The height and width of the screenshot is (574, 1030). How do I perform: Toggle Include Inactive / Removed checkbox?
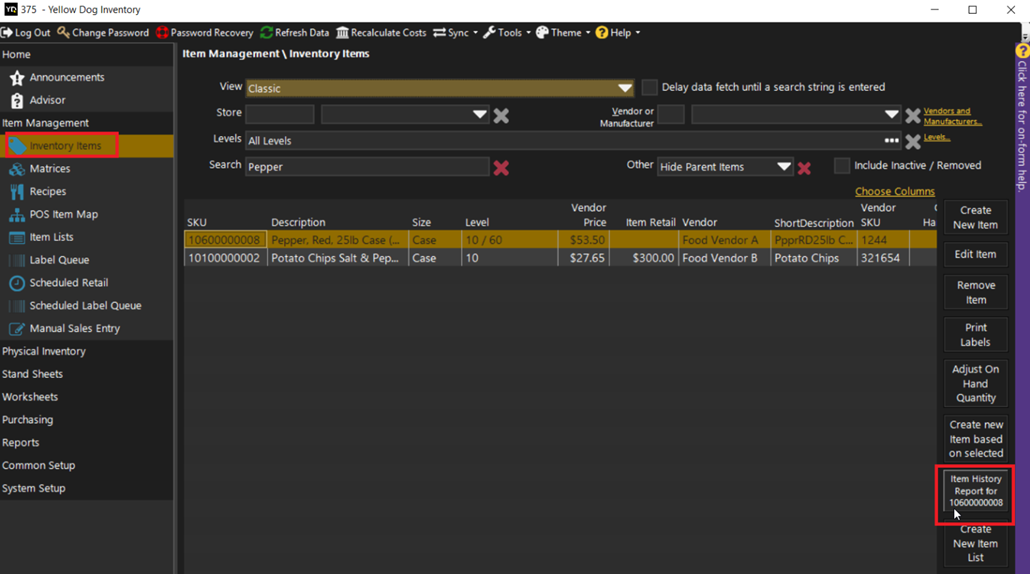[841, 166]
